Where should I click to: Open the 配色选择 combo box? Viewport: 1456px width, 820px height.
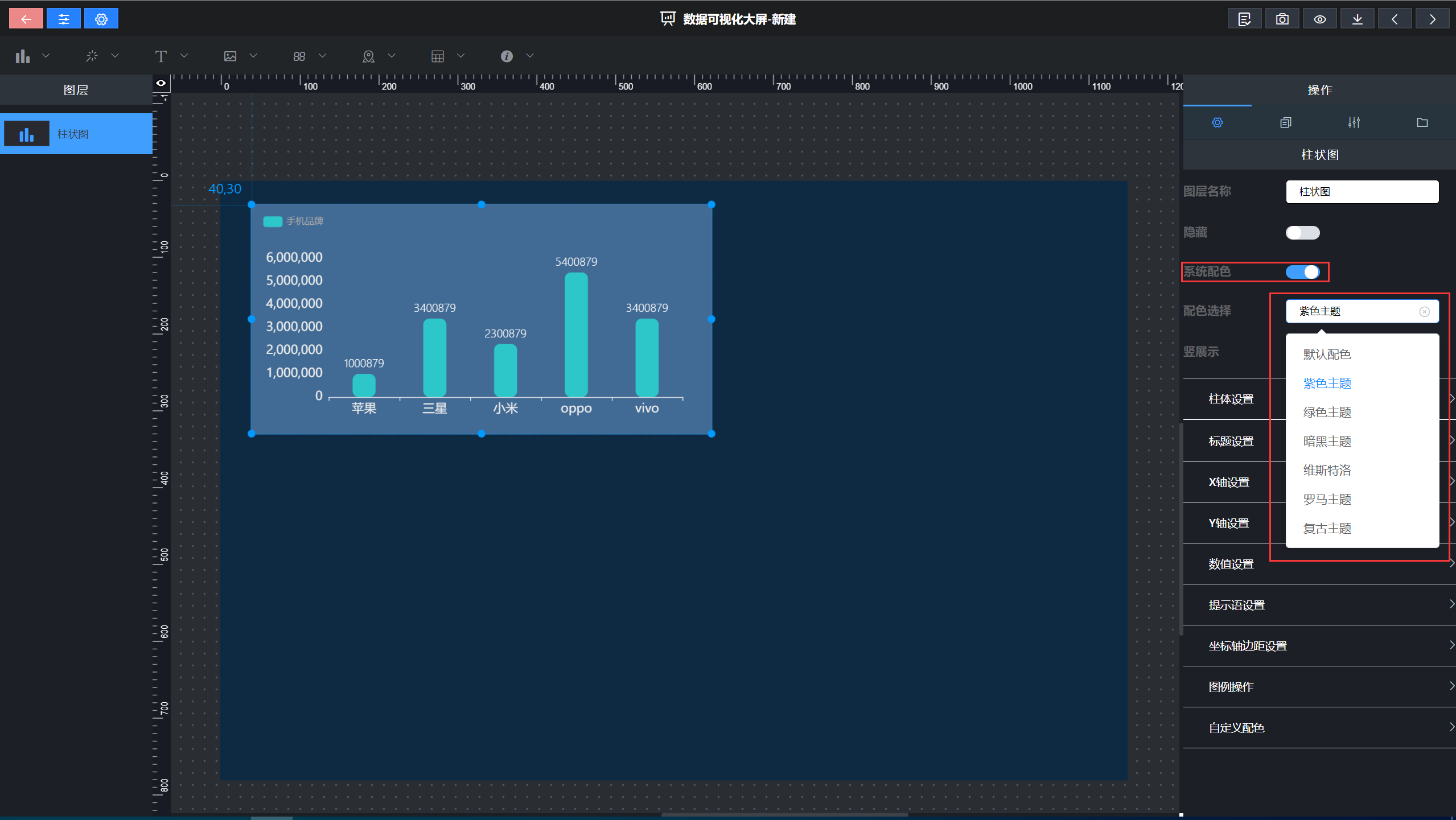tap(1362, 311)
